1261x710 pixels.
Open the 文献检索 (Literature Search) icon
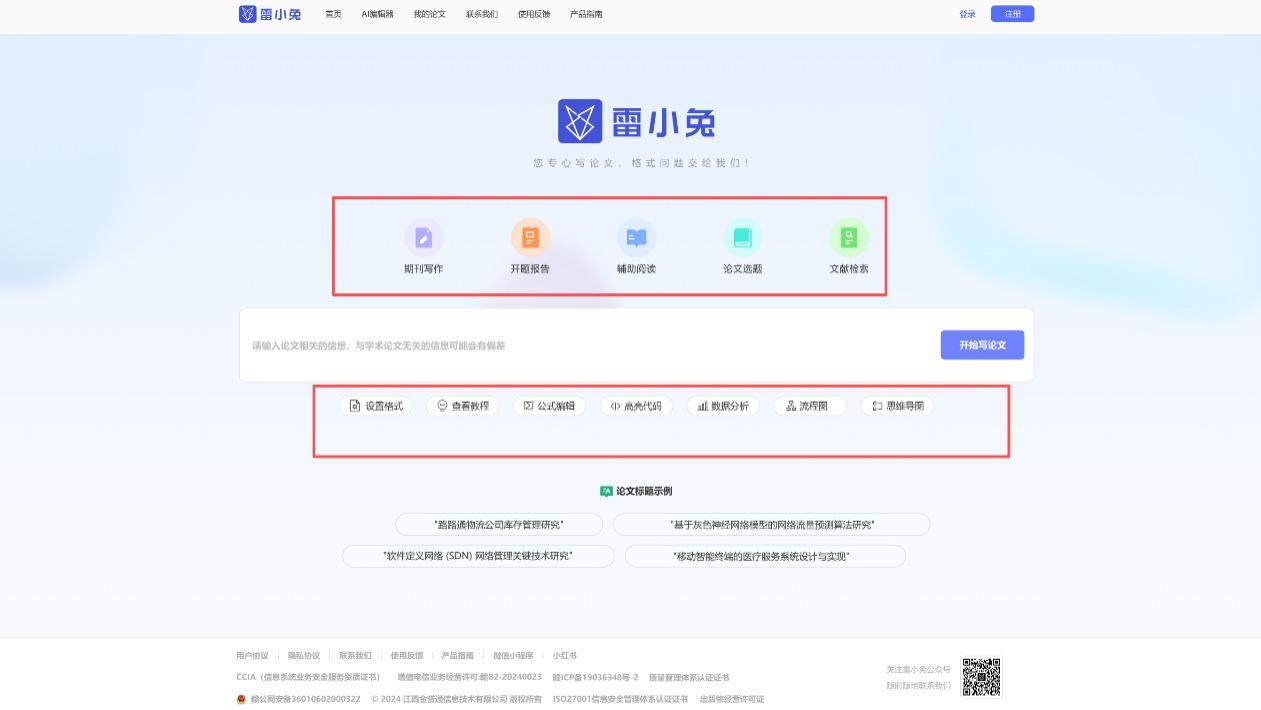point(849,246)
